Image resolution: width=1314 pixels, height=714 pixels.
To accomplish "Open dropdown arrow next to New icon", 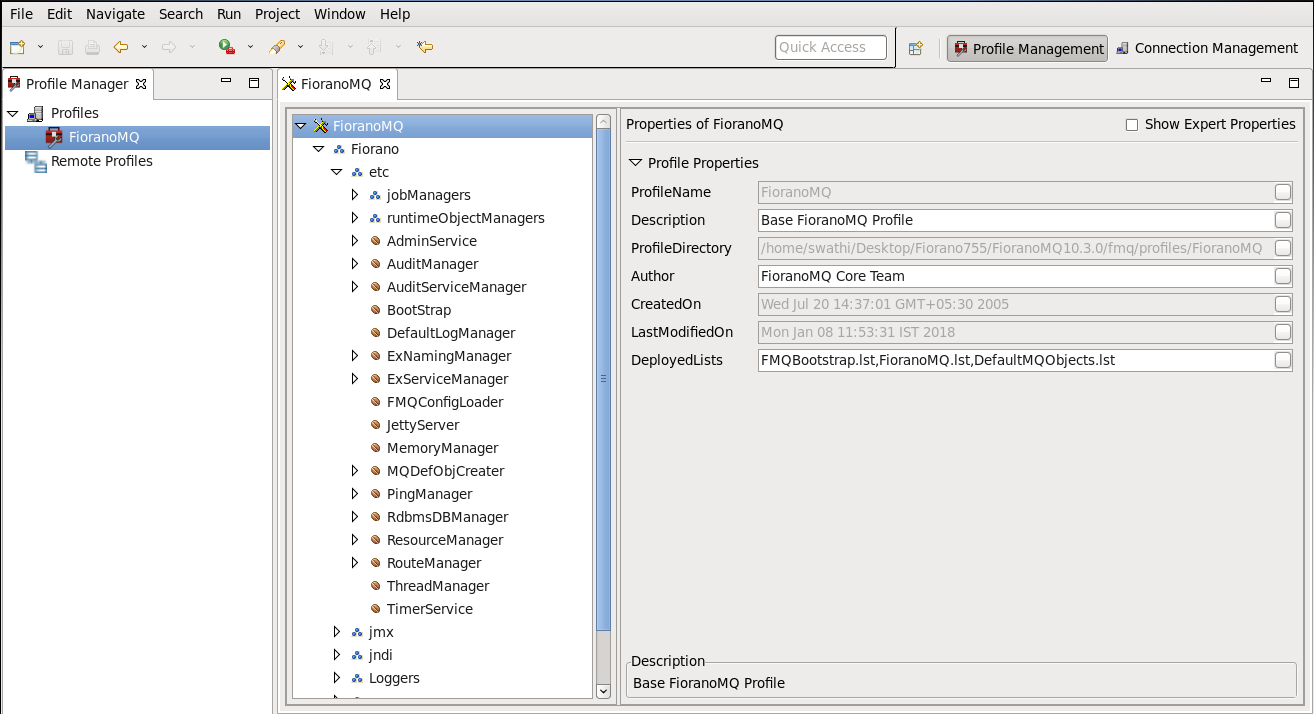I will [x=40, y=47].
